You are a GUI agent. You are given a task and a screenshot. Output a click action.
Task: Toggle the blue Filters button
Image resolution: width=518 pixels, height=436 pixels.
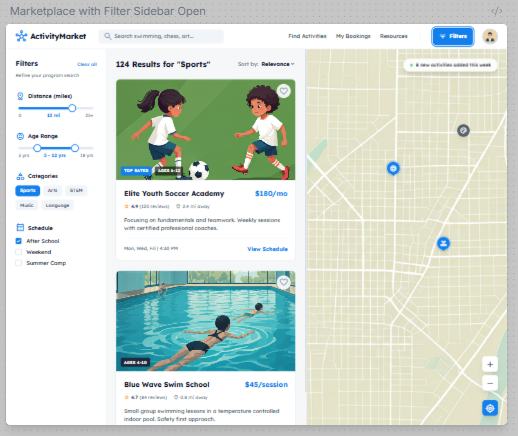[x=453, y=36]
